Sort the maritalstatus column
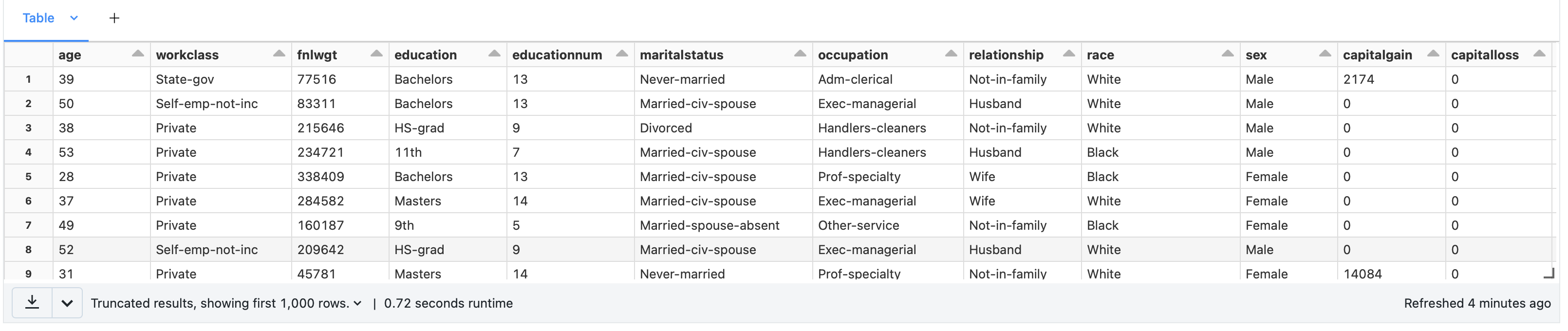 pyautogui.click(x=800, y=54)
